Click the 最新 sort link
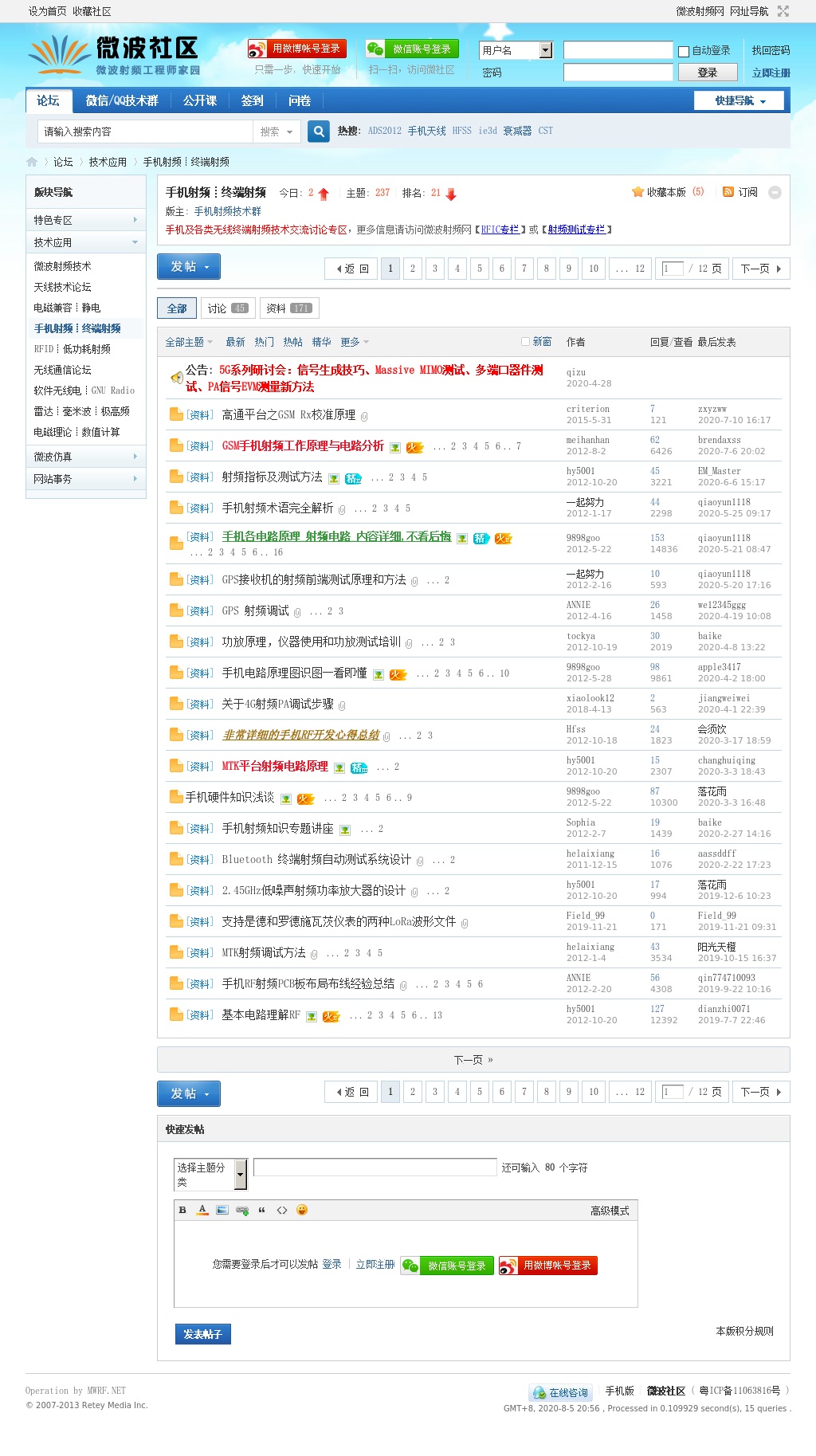The width and height of the screenshot is (816, 1456). tap(235, 342)
